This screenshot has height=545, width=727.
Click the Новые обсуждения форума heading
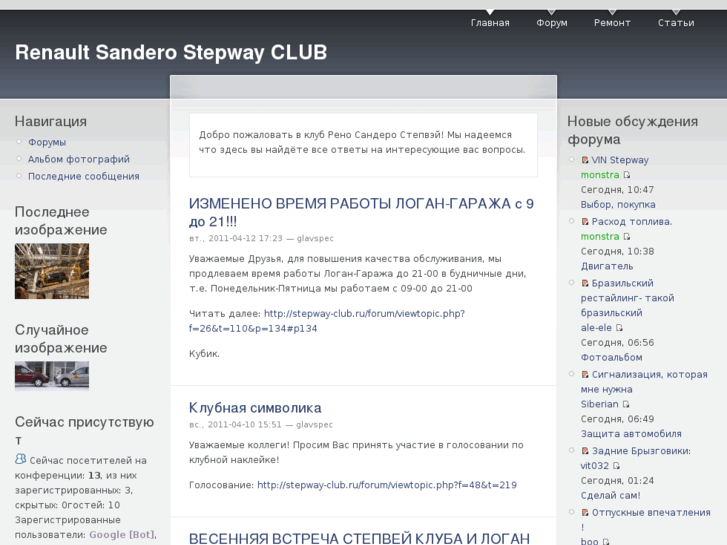tap(632, 130)
